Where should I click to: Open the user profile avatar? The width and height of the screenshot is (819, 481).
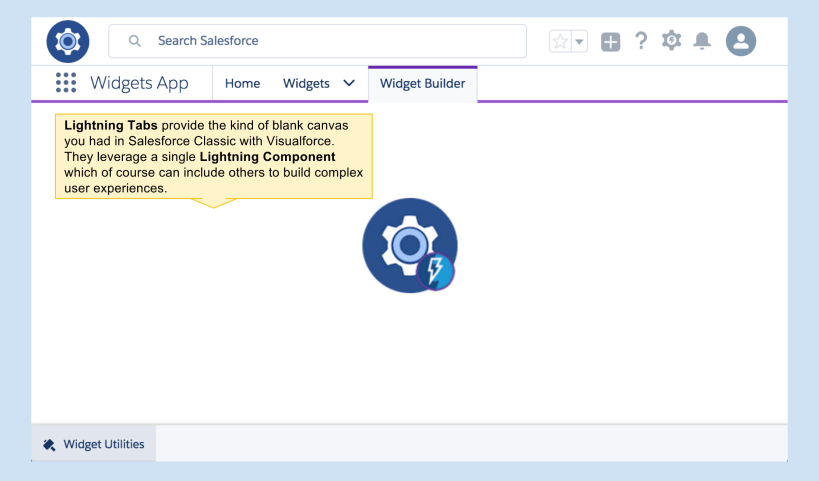(741, 41)
